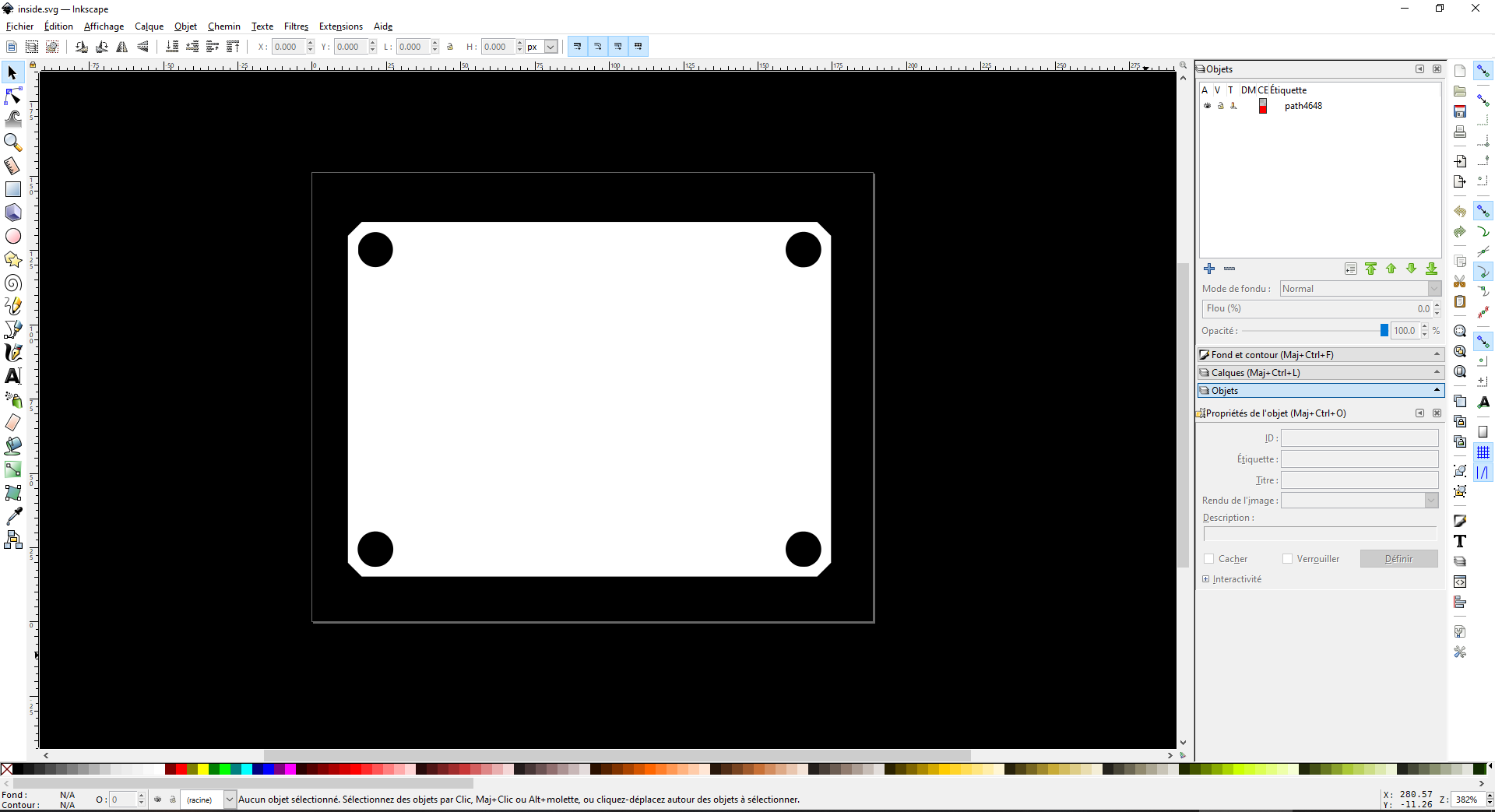
Task: Iconify the Propriétés de l'objet panel
Action: click(1419, 413)
